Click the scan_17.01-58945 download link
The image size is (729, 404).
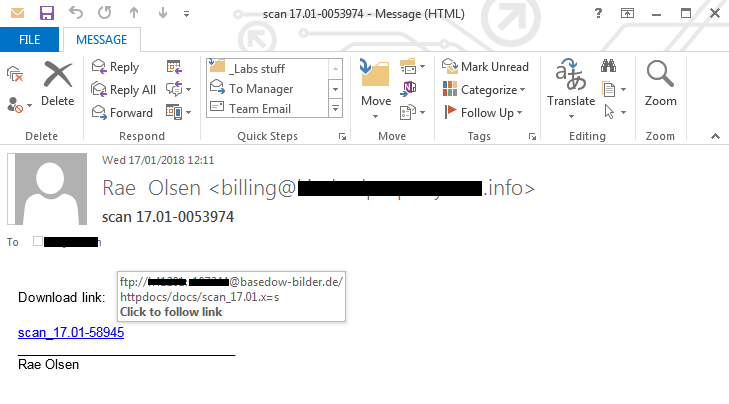coord(71,333)
